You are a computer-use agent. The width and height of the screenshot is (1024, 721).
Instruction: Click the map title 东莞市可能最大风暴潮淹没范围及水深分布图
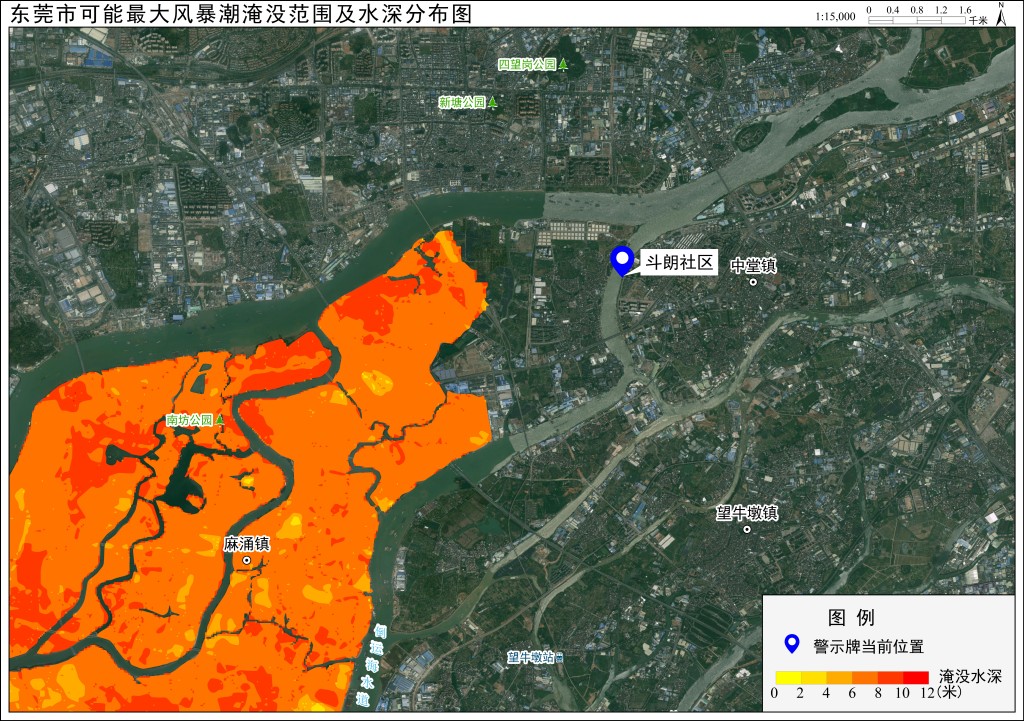(241, 14)
